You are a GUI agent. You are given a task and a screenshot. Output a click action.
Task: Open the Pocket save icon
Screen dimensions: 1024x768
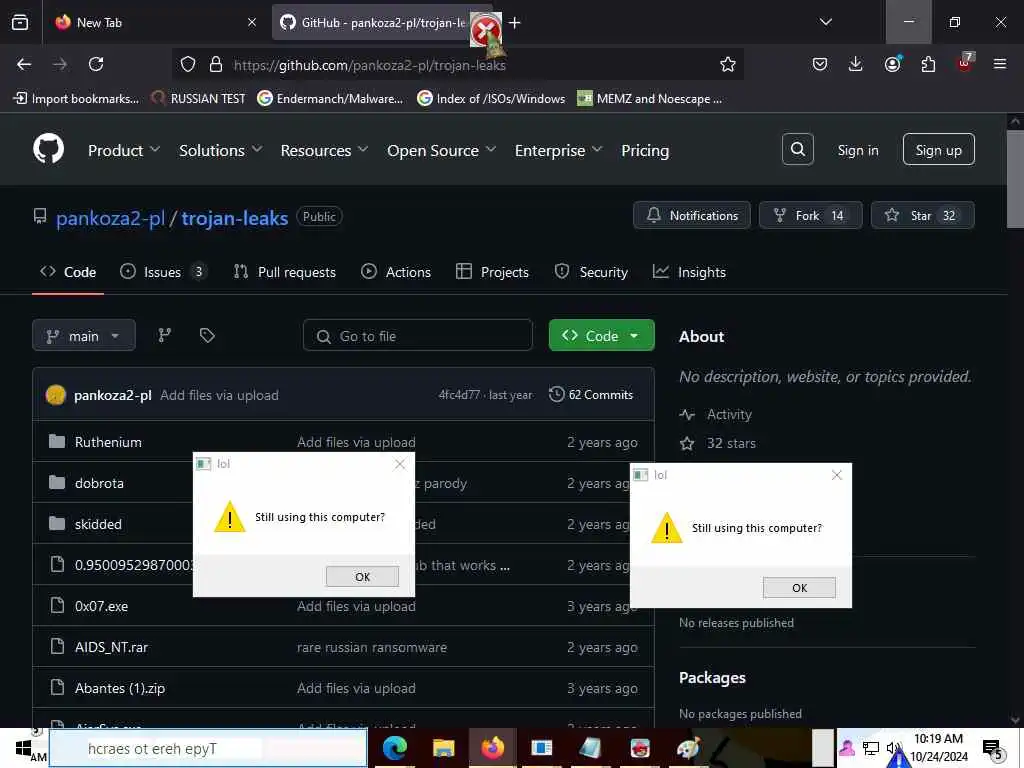pyautogui.click(x=820, y=64)
